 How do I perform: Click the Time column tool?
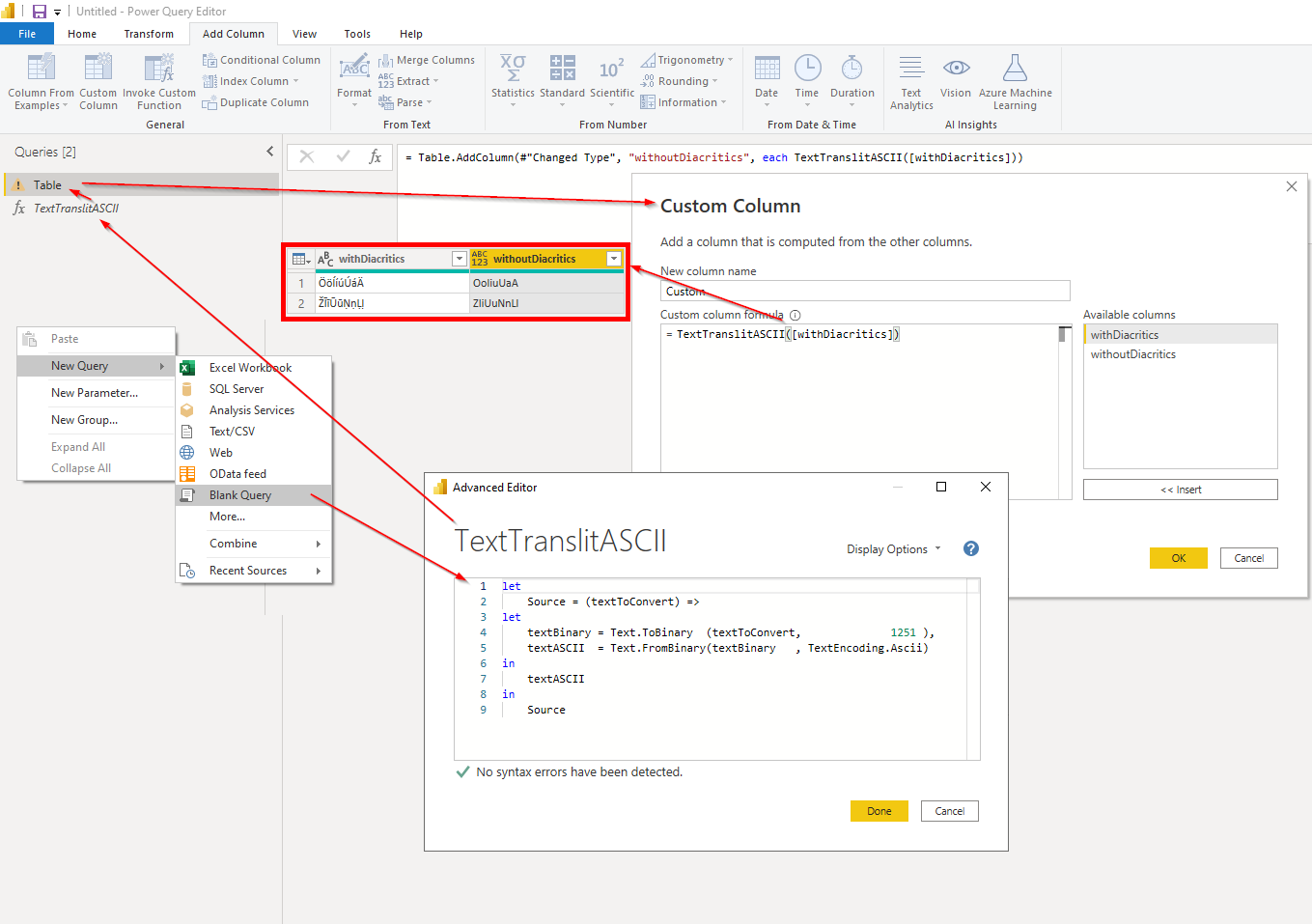[807, 80]
